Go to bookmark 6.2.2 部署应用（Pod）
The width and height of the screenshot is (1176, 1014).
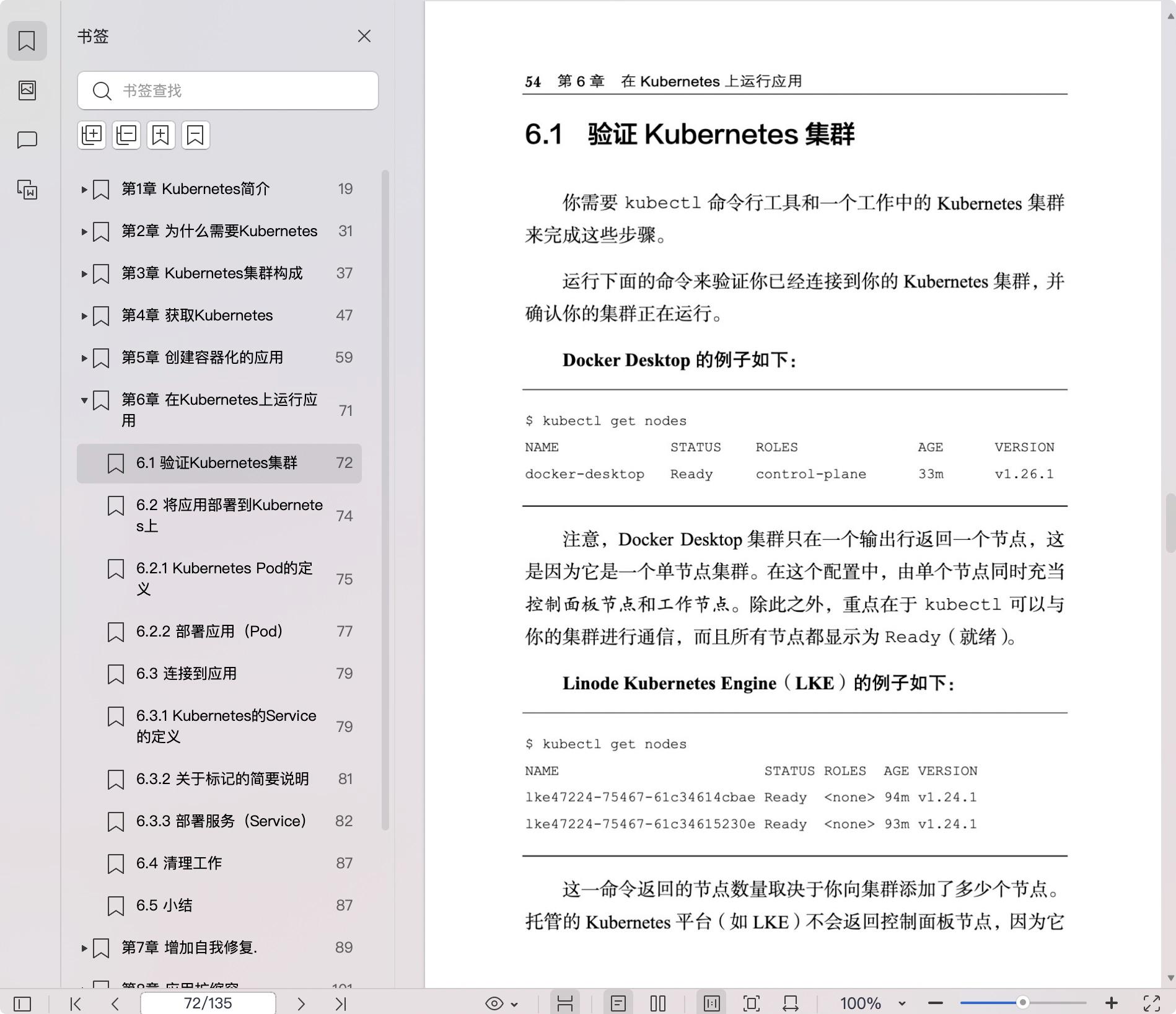click(219, 632)
